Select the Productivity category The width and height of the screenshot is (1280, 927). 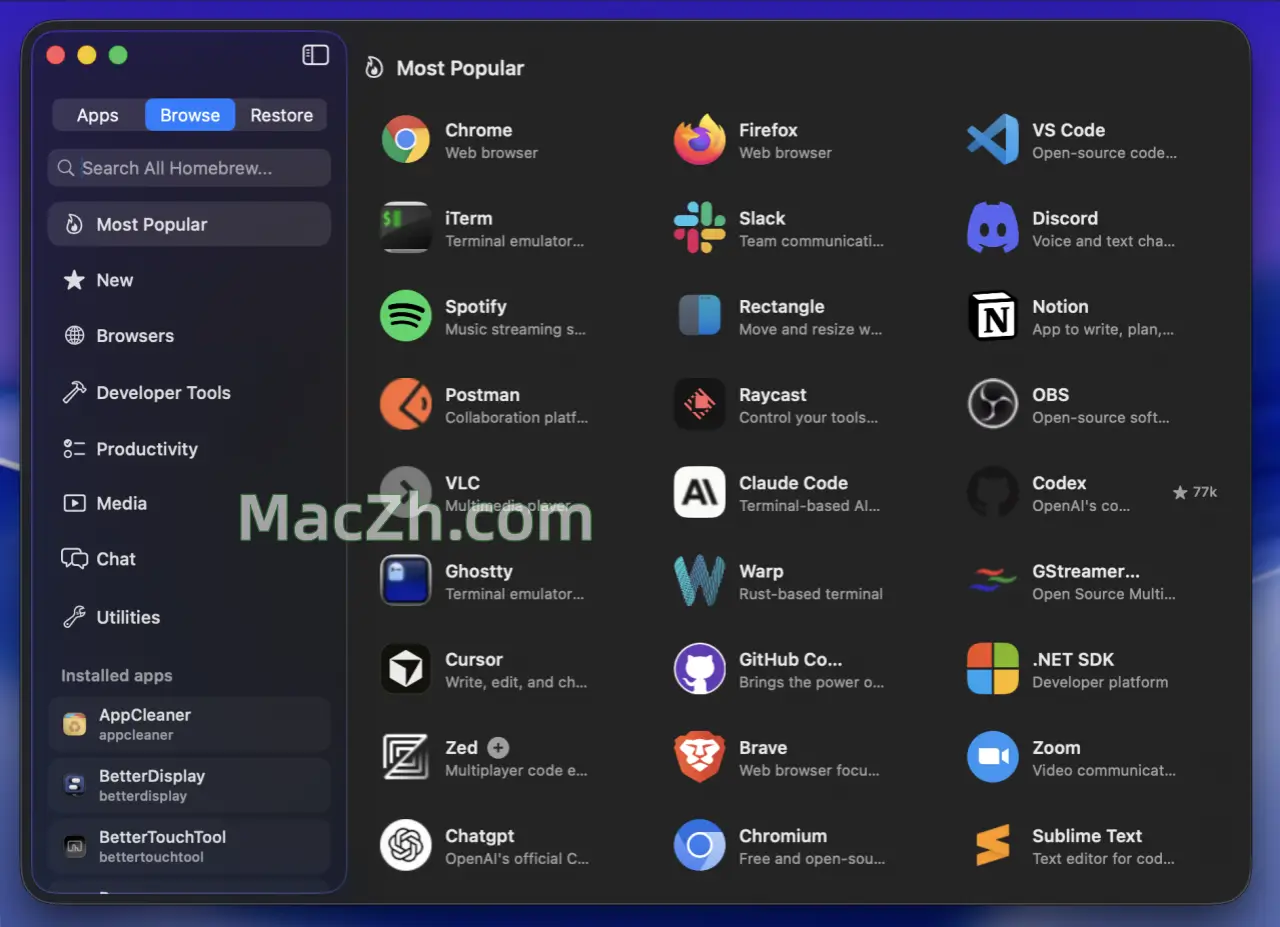(189, 449)
